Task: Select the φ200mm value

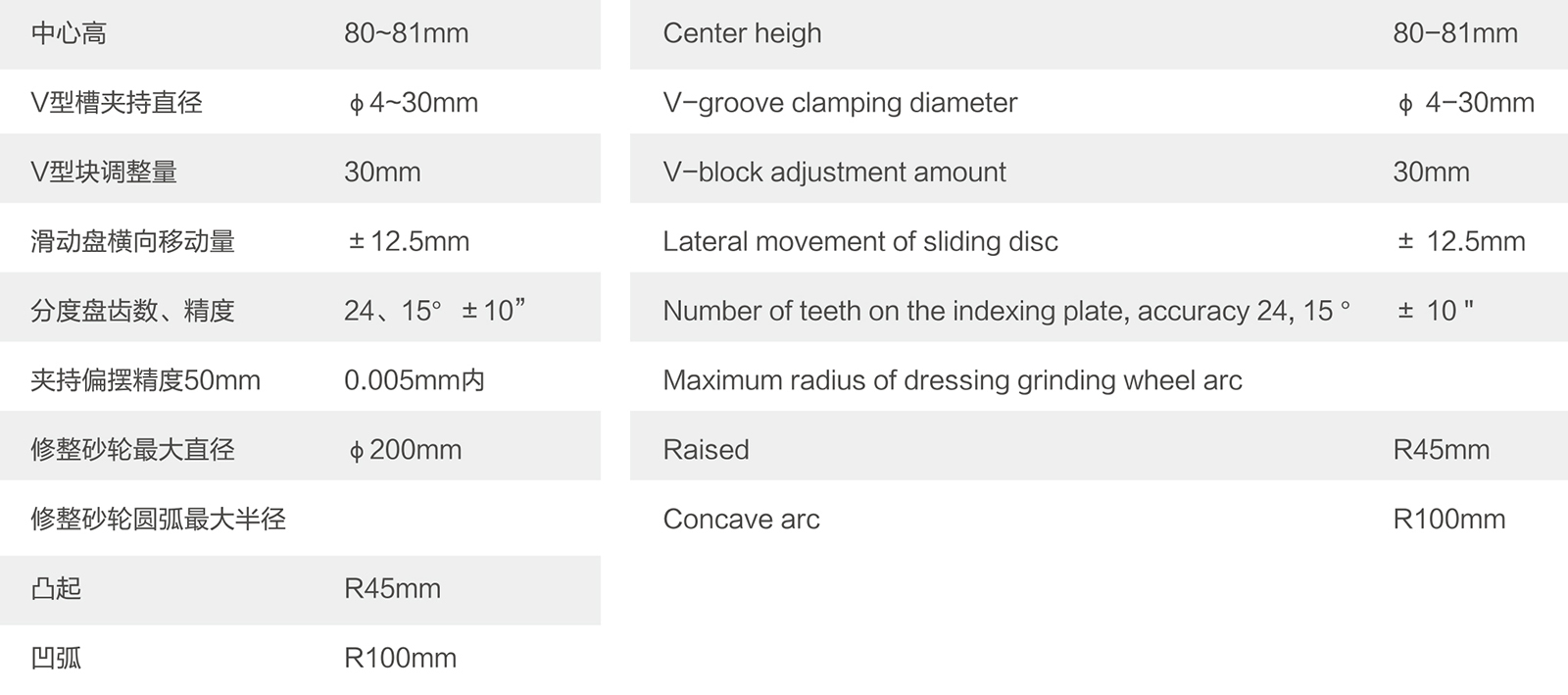Action: point(405,450)
